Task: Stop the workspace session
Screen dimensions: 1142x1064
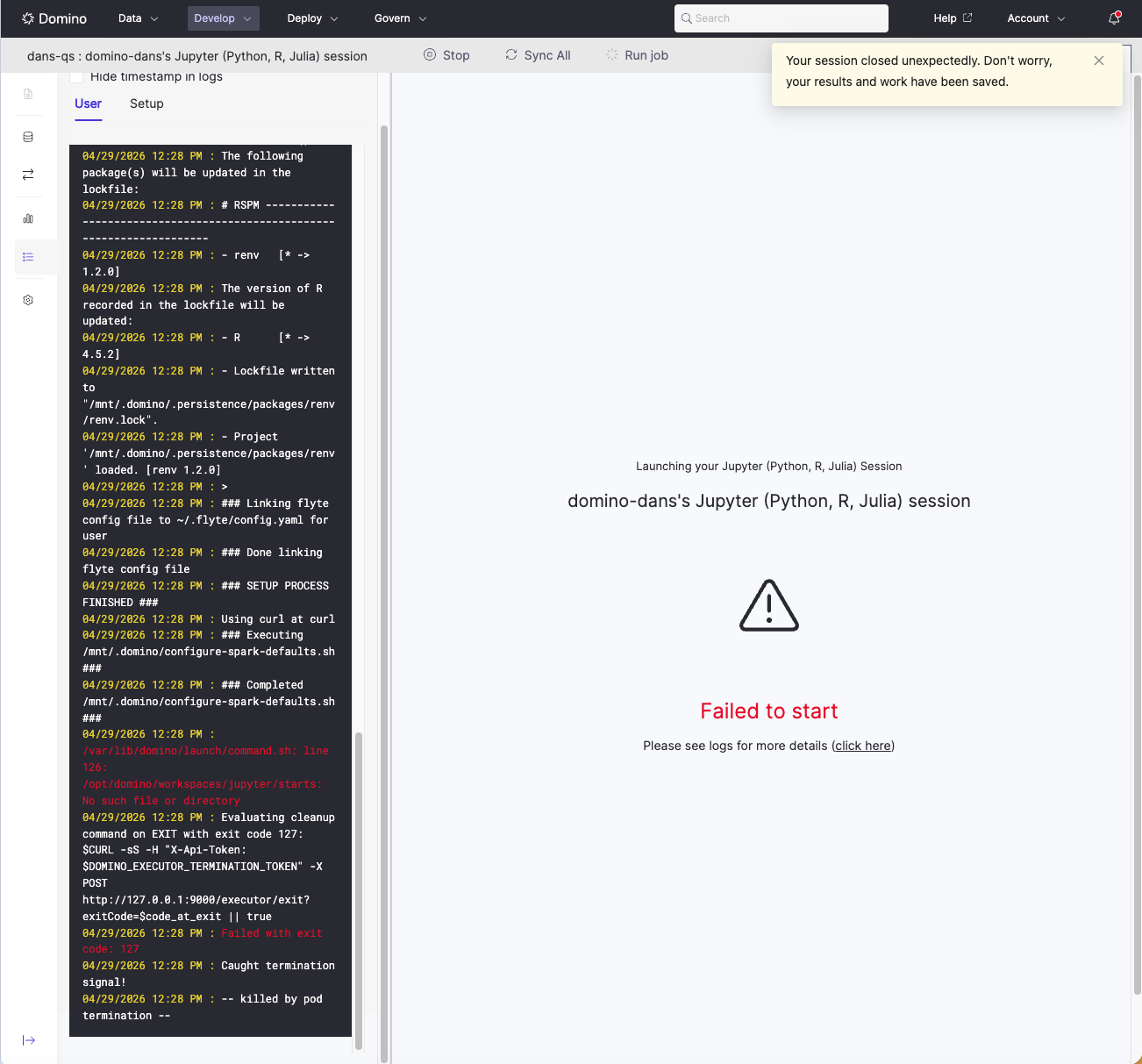Action: point(446,55)
